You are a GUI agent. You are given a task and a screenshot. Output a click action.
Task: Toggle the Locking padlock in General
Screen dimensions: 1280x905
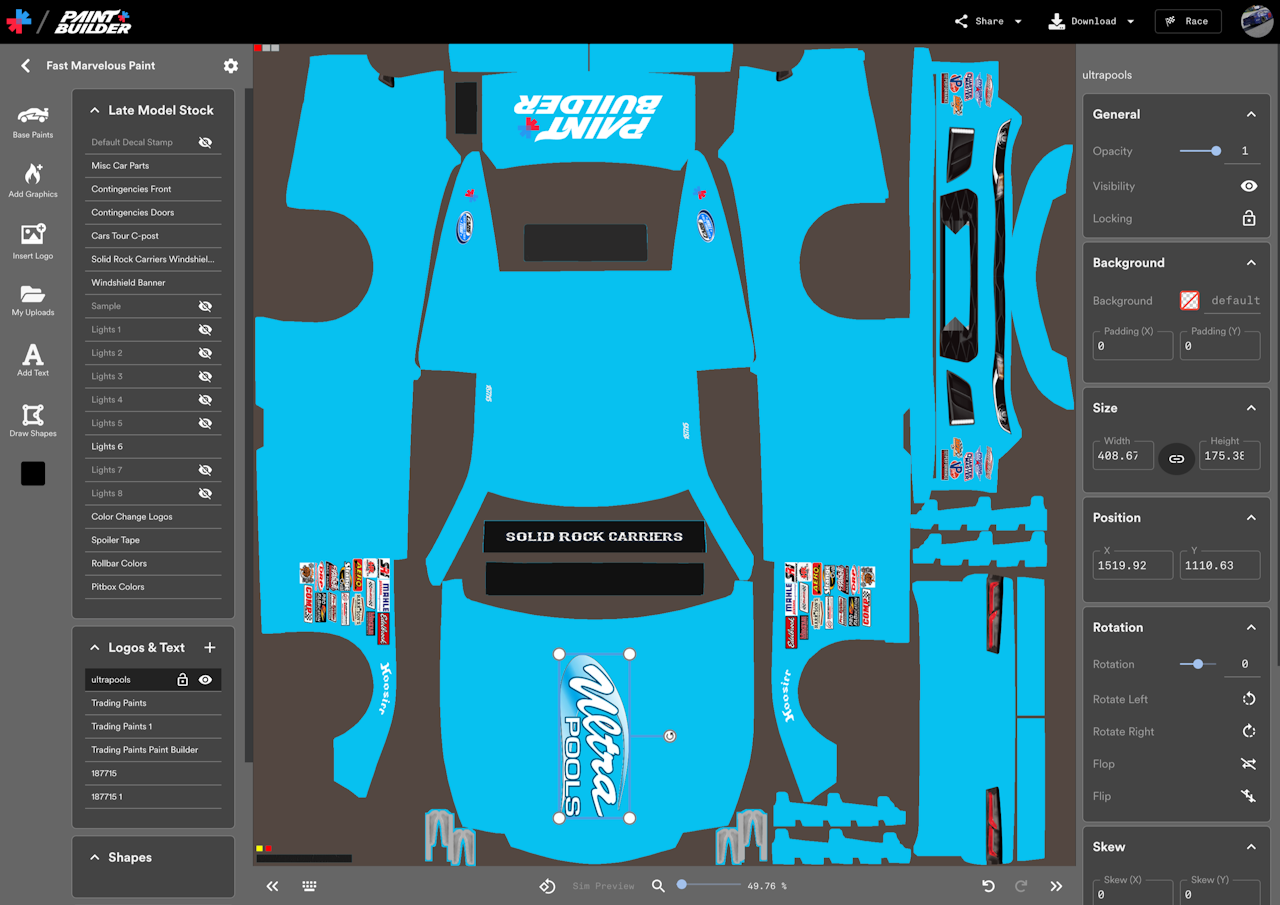1248,218
